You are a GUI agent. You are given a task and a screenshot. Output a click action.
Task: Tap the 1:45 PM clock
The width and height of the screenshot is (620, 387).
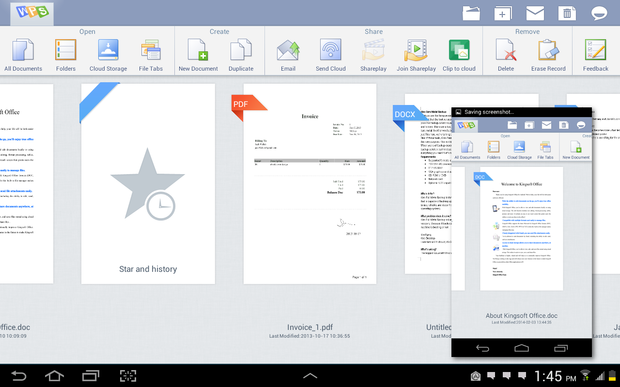click(x=555, y=376)
